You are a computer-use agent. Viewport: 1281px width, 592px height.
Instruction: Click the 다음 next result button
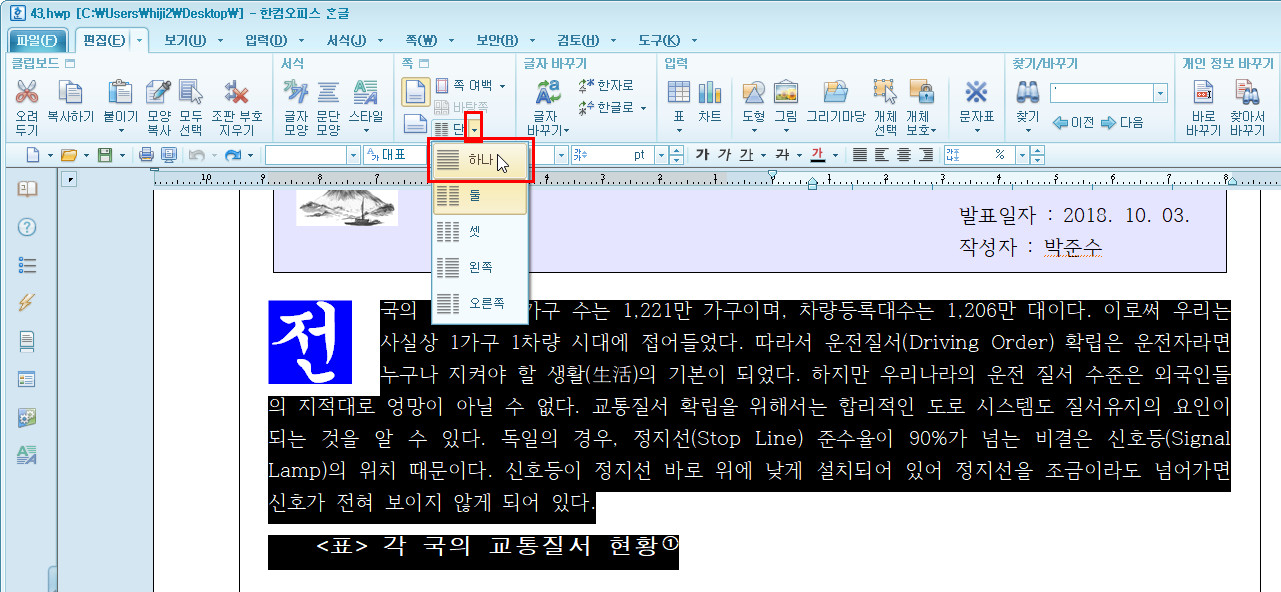click(x=1122, y=122)
